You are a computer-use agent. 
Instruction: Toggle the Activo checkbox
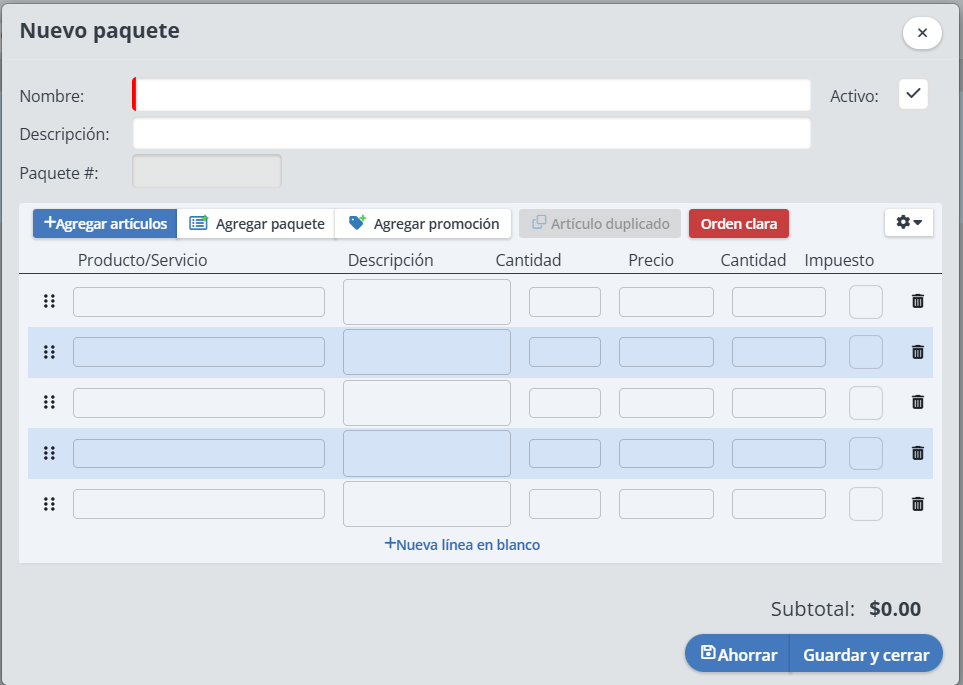pos(913,94)
